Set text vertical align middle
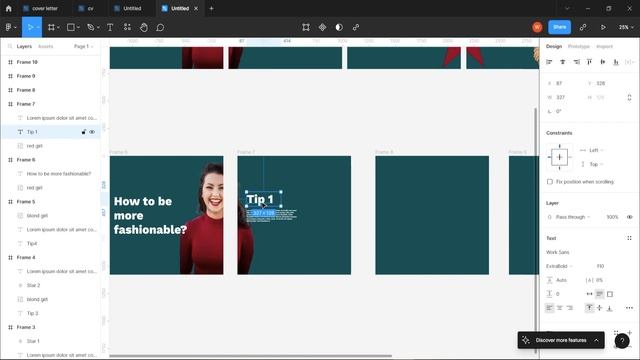Image resolution: width=640 pixels, height=360 pixels. pyautogui.click(x=600, y=308)
